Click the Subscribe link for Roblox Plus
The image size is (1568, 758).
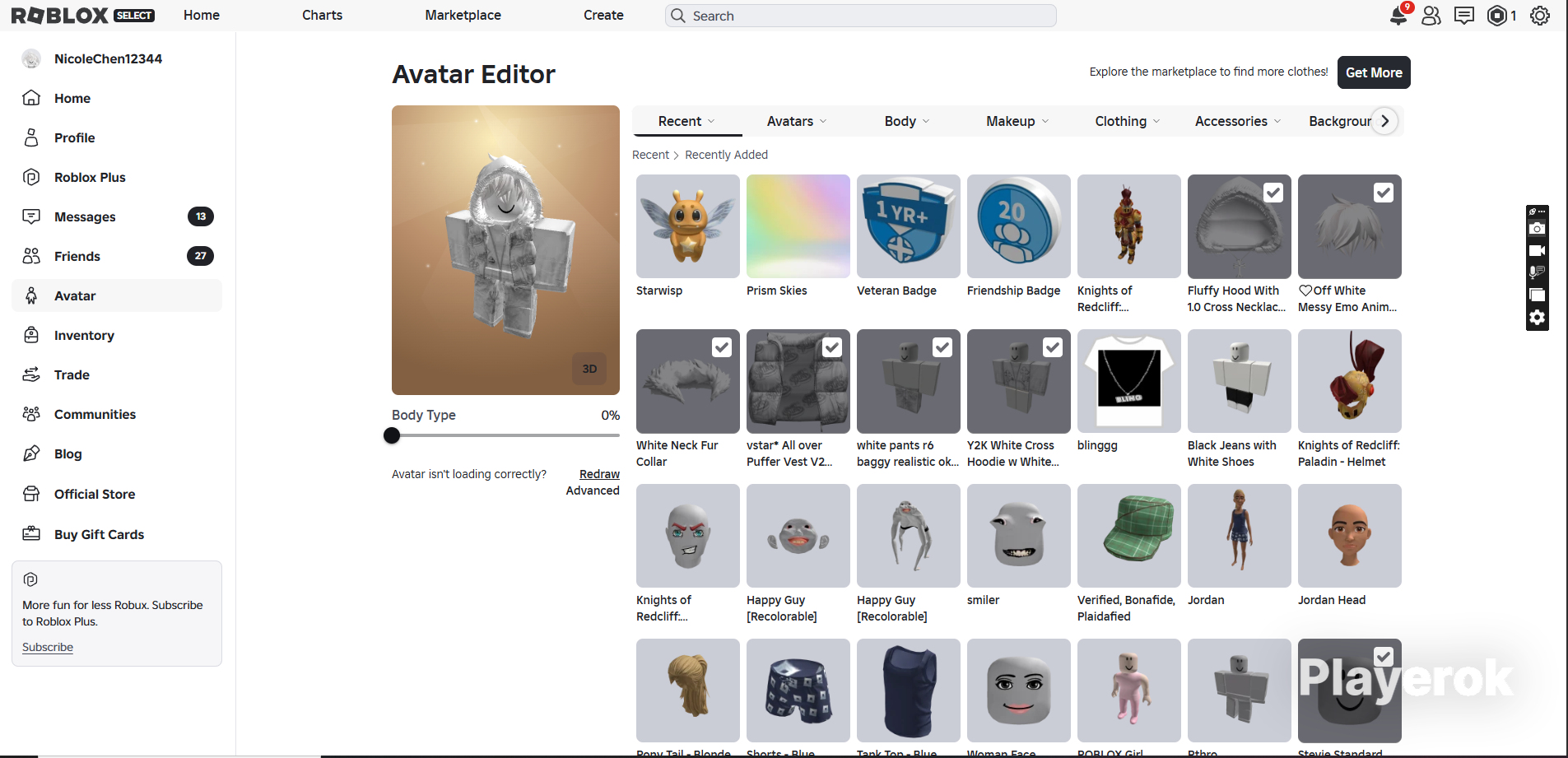click(48, 647)
